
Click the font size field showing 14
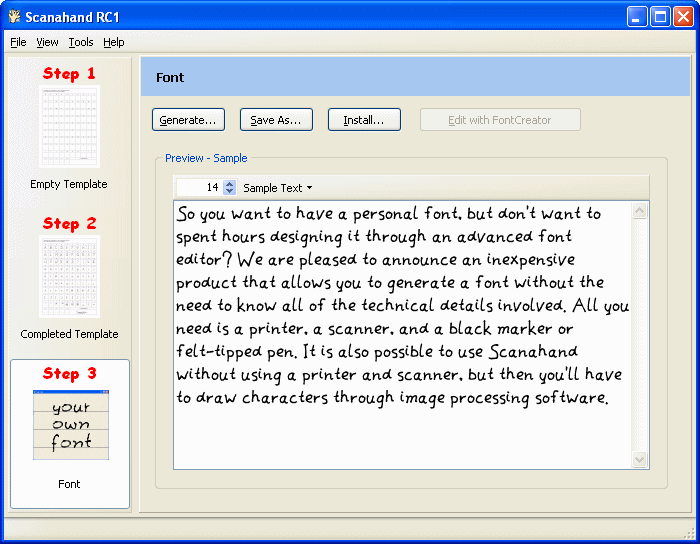tap(200, 188)
